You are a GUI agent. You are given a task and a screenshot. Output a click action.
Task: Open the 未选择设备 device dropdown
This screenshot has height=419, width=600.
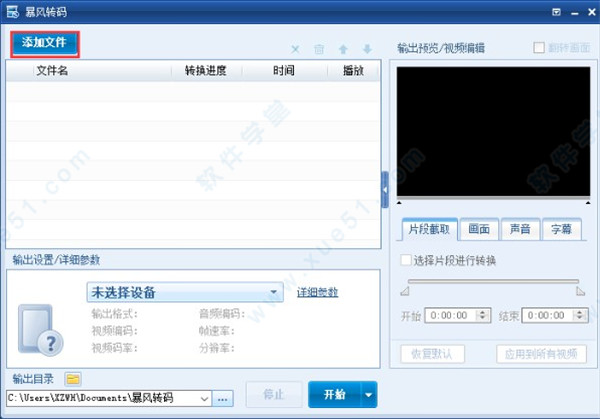point(185,292)
